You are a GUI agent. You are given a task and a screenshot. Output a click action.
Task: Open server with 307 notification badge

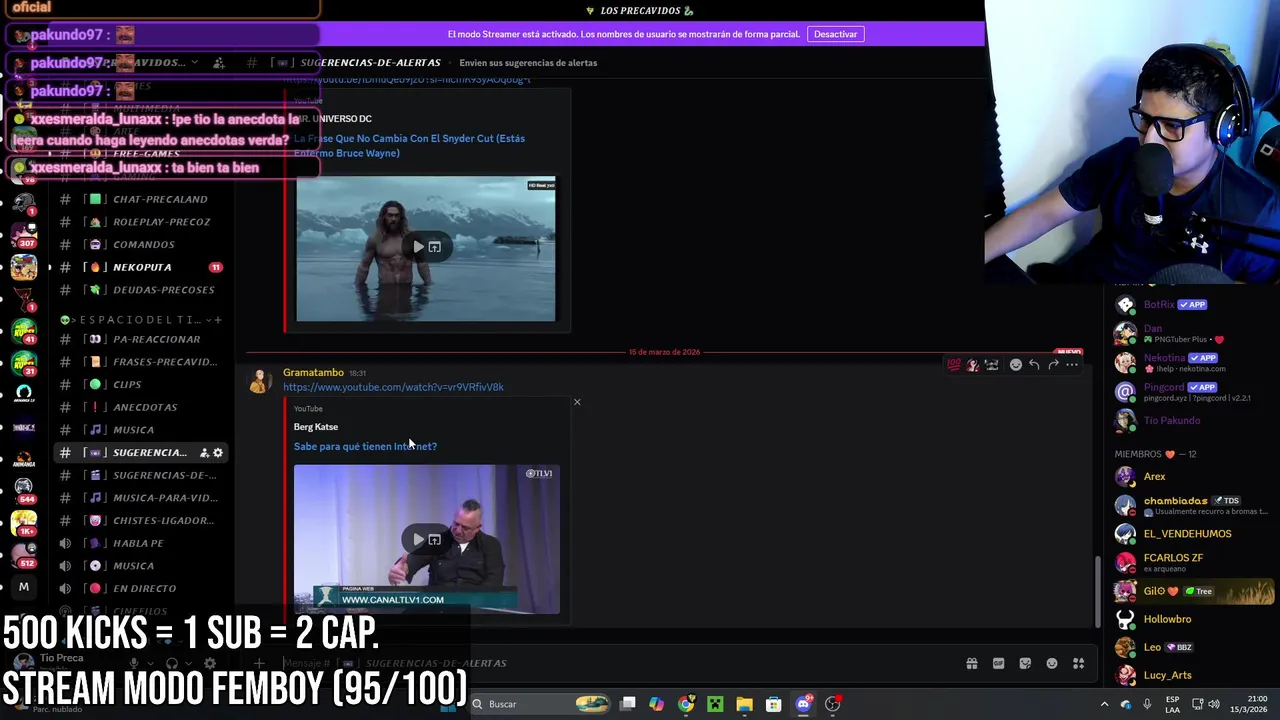point(24,236)
